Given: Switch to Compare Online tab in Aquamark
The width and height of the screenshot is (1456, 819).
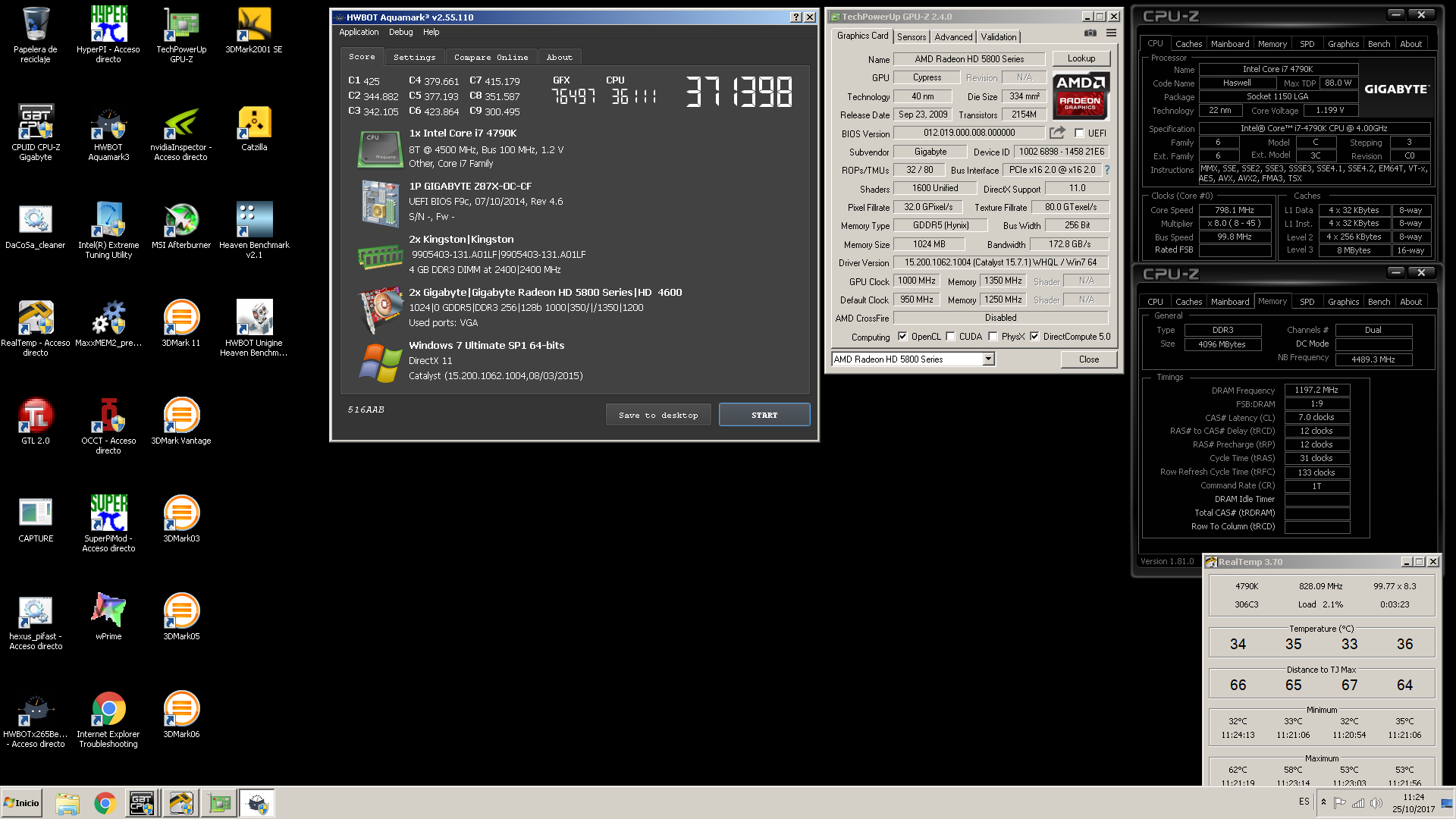Looking at the screenshot, I should (x=491, y=57).
